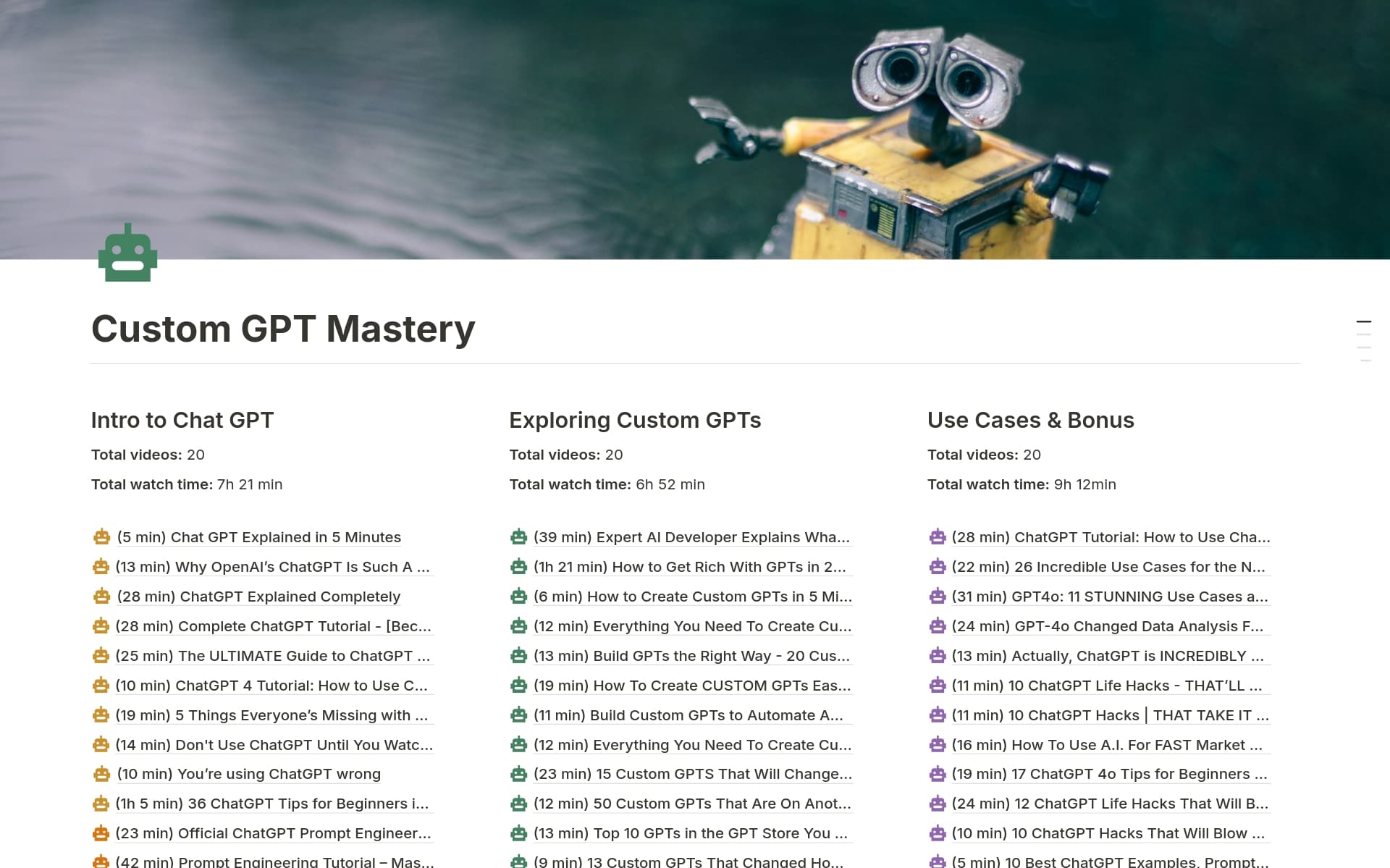The image size is (1390, 868).
Task: Click the green robot icon beside "How to Create Custom GPTs in 5 Mi..."
Action: [518, 597]
